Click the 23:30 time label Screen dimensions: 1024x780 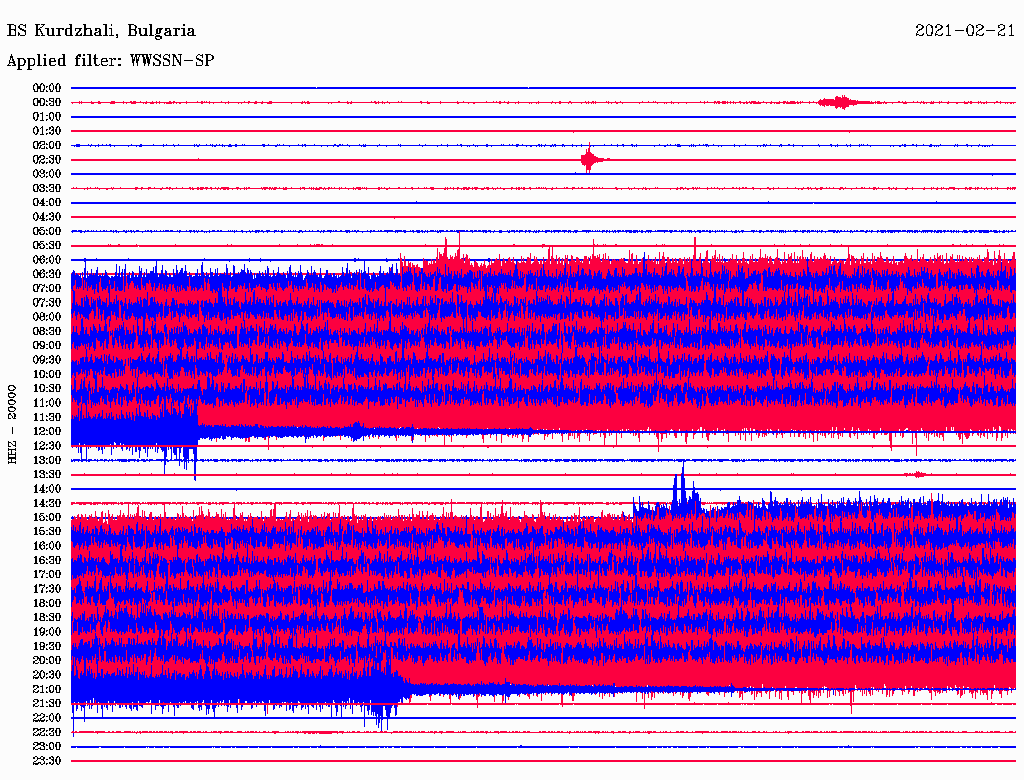click(47, 761)
